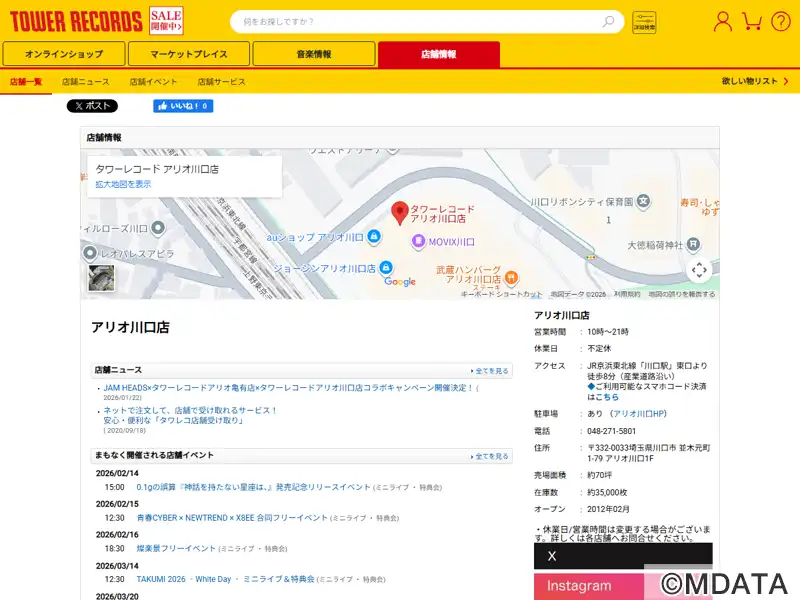This screenshot has height=600, width=800.
Task: Expand the 欲しい物リスト link
Action: point(753,82)
